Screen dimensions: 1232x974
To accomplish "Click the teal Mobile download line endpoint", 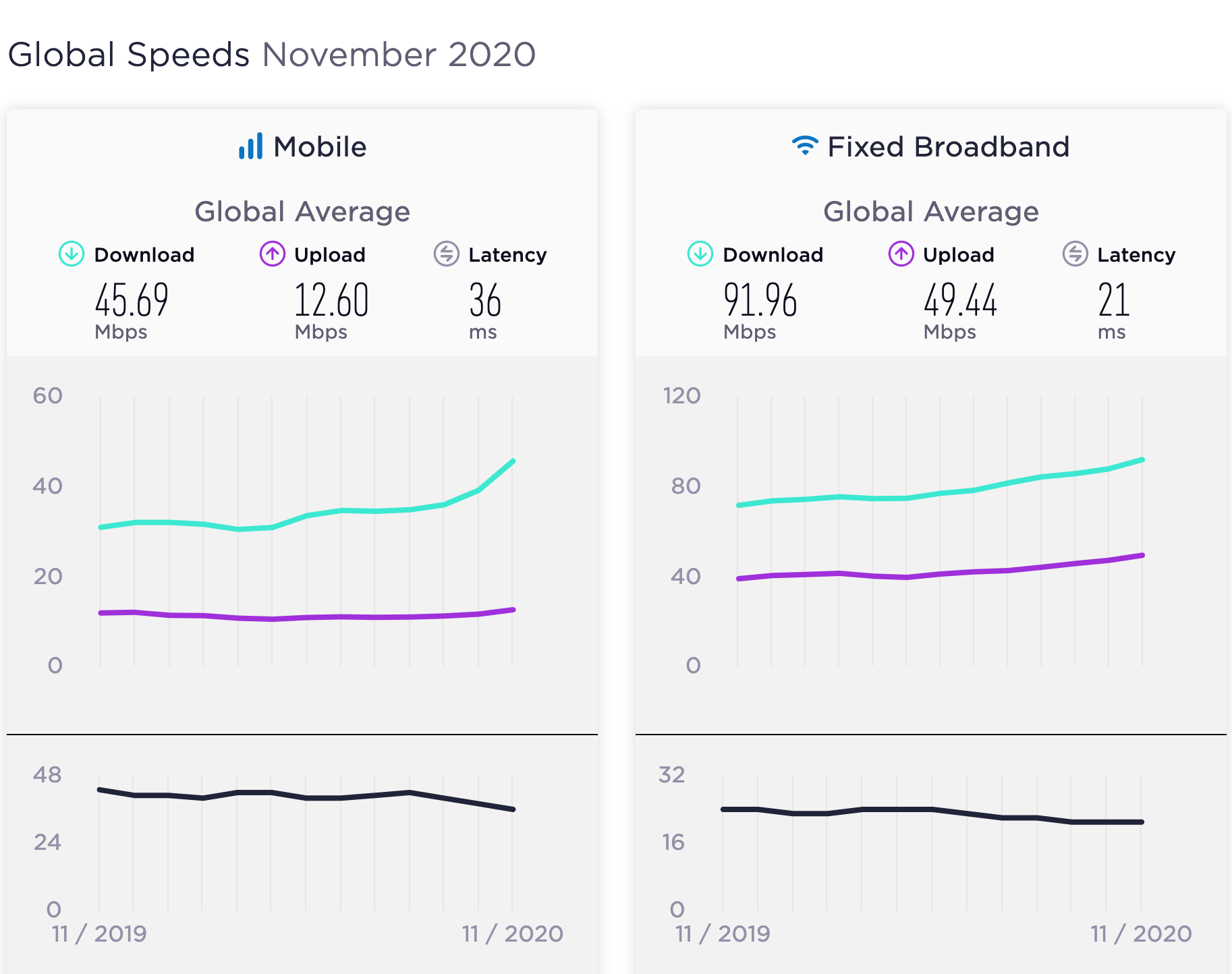I will (513, 461).
